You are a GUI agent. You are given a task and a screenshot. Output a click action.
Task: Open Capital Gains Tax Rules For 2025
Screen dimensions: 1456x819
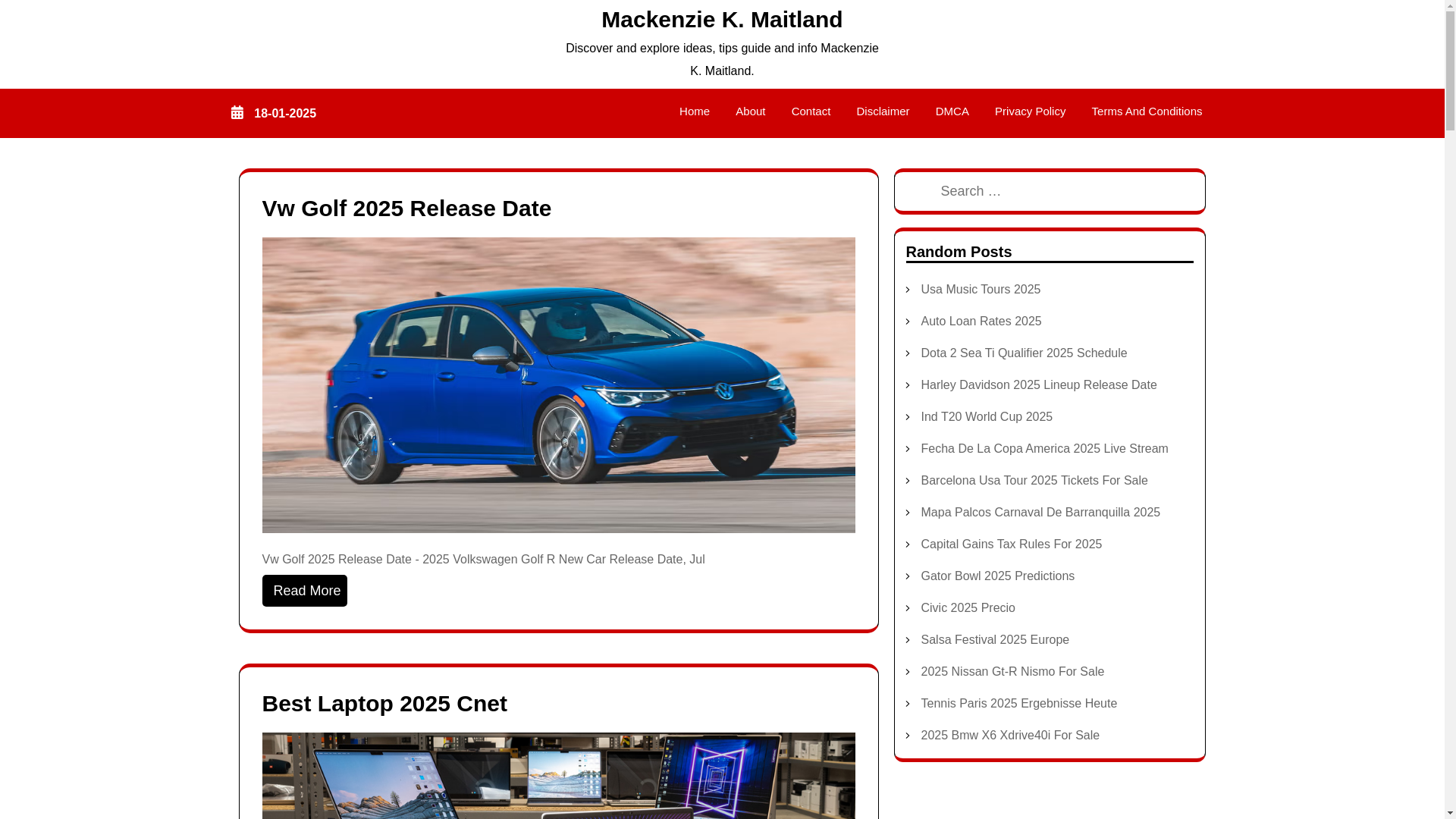(1011, 544)
